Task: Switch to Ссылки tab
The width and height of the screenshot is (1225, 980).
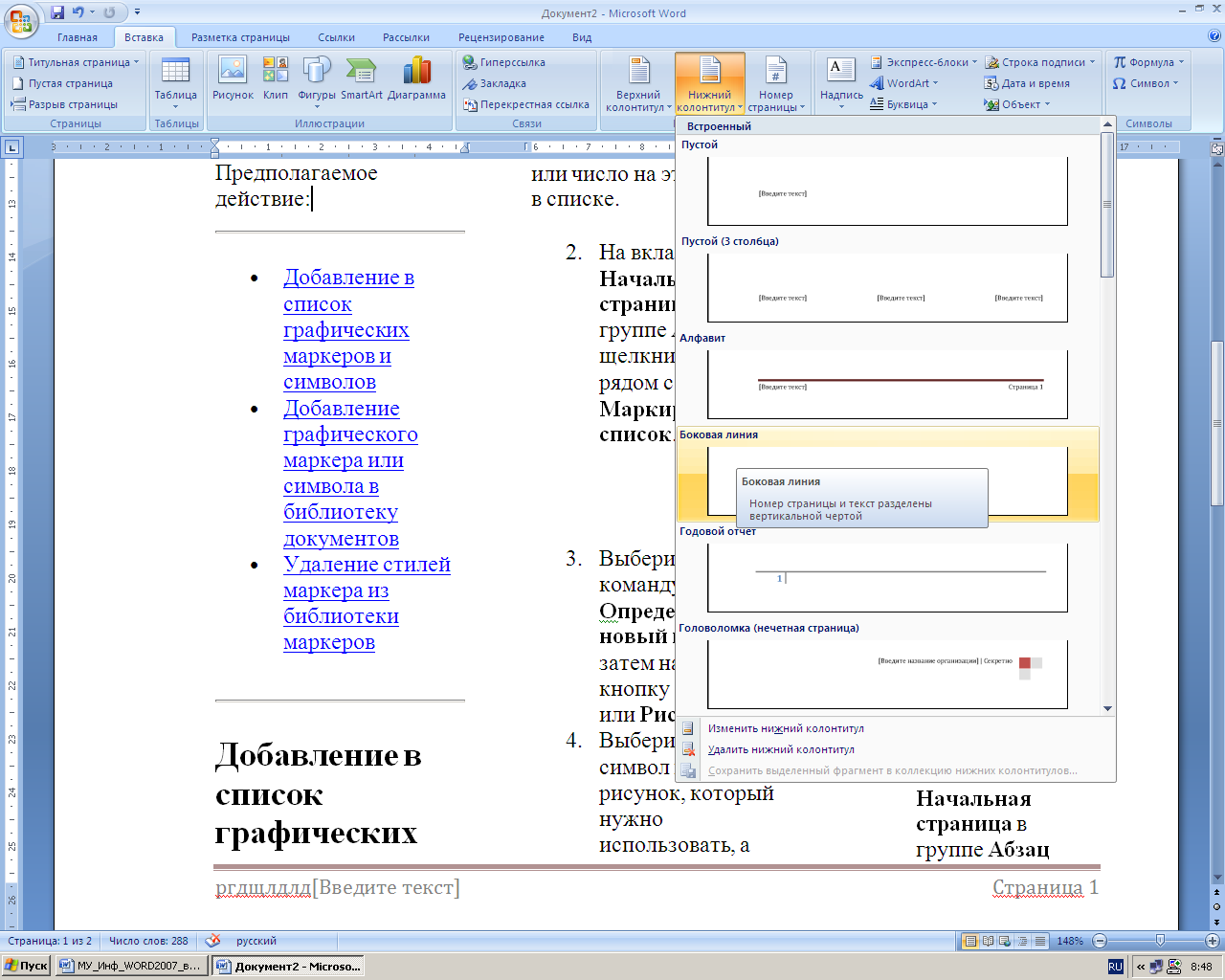Action: (337, 37)
